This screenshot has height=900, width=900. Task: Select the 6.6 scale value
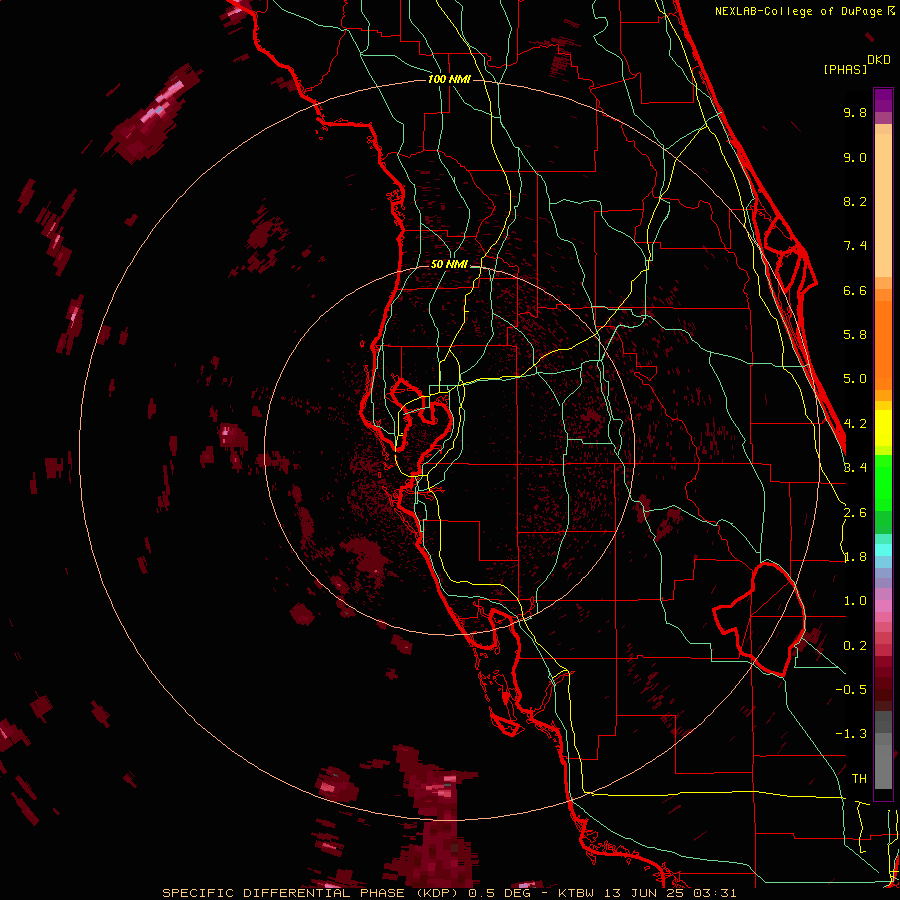tap(855, 290)
